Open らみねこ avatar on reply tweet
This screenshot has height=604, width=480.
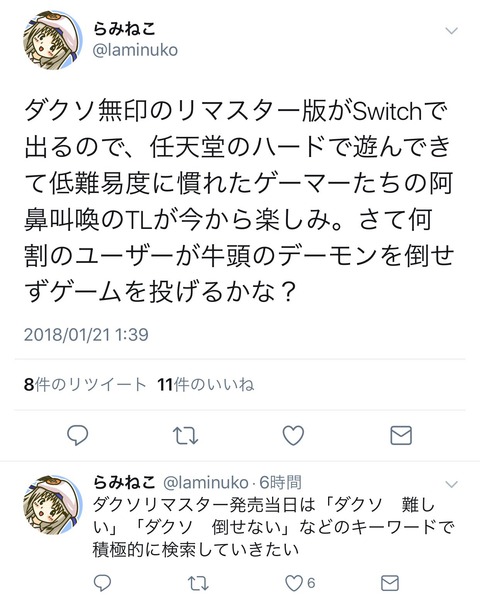point(53,505)
